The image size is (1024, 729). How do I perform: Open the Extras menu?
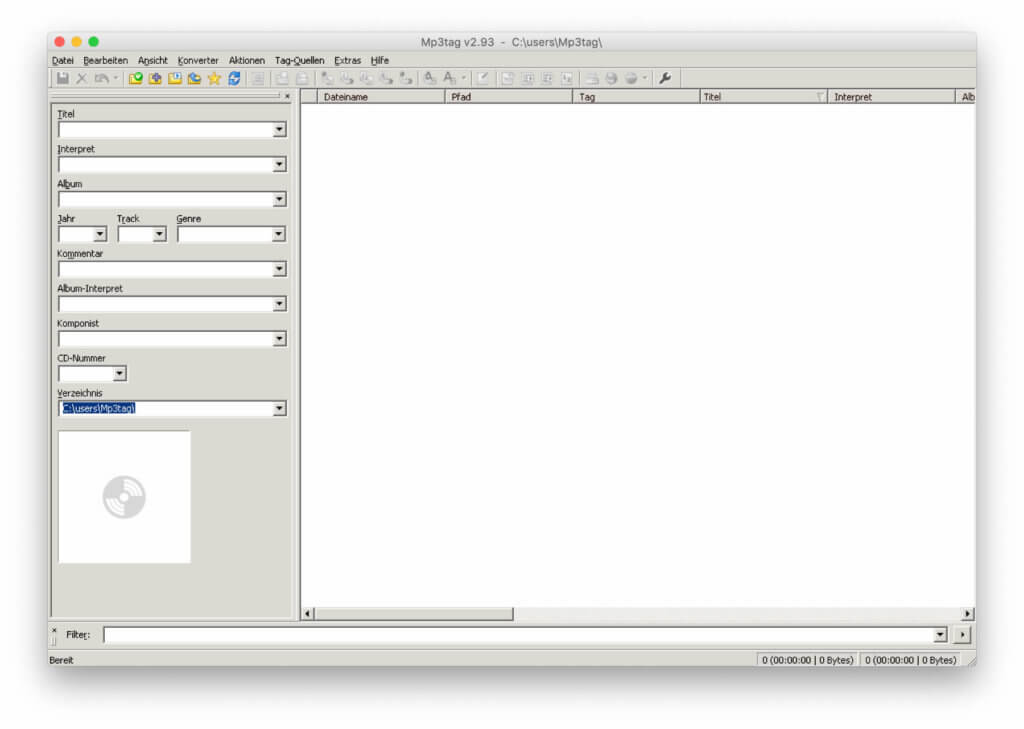coord(347,60)
